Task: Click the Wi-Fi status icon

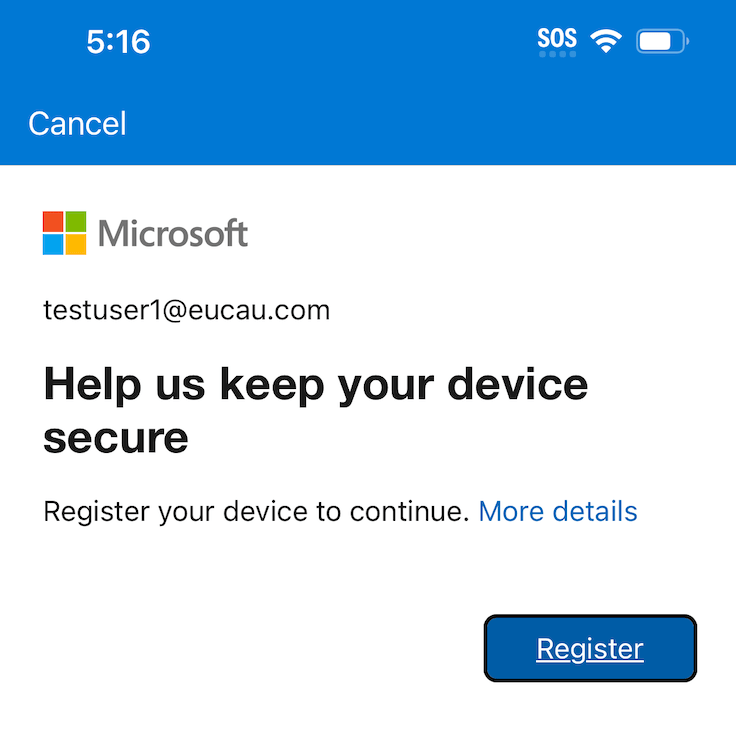Action: (x=605, y=41)
